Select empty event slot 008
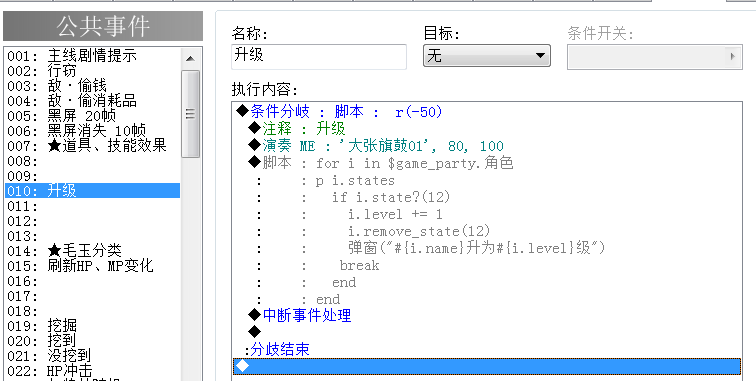756x381 pixels. coord(93,161)
